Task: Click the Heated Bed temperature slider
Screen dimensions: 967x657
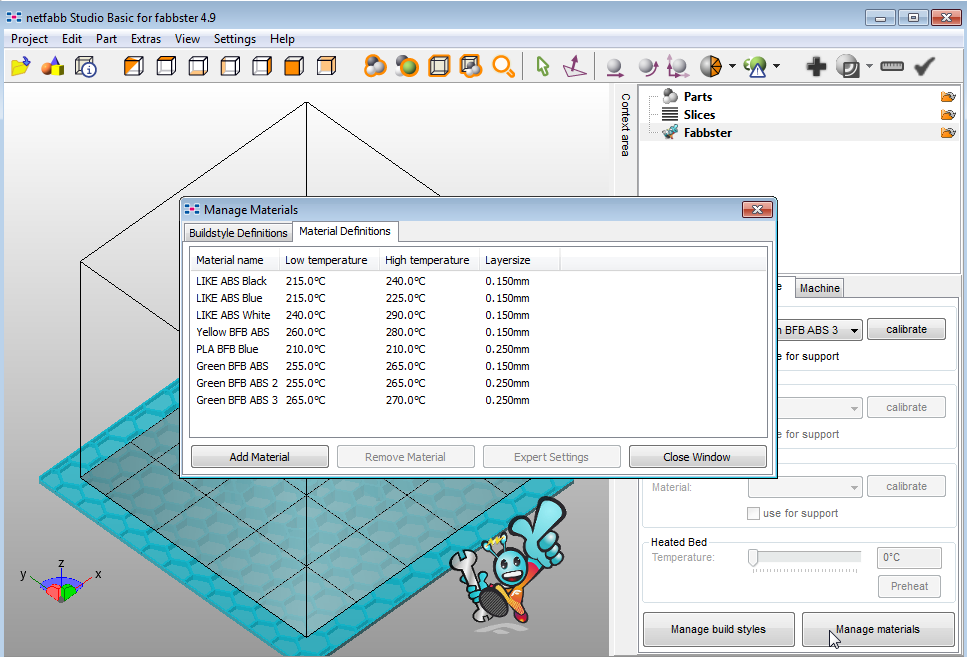Action: tap(754, 557)
